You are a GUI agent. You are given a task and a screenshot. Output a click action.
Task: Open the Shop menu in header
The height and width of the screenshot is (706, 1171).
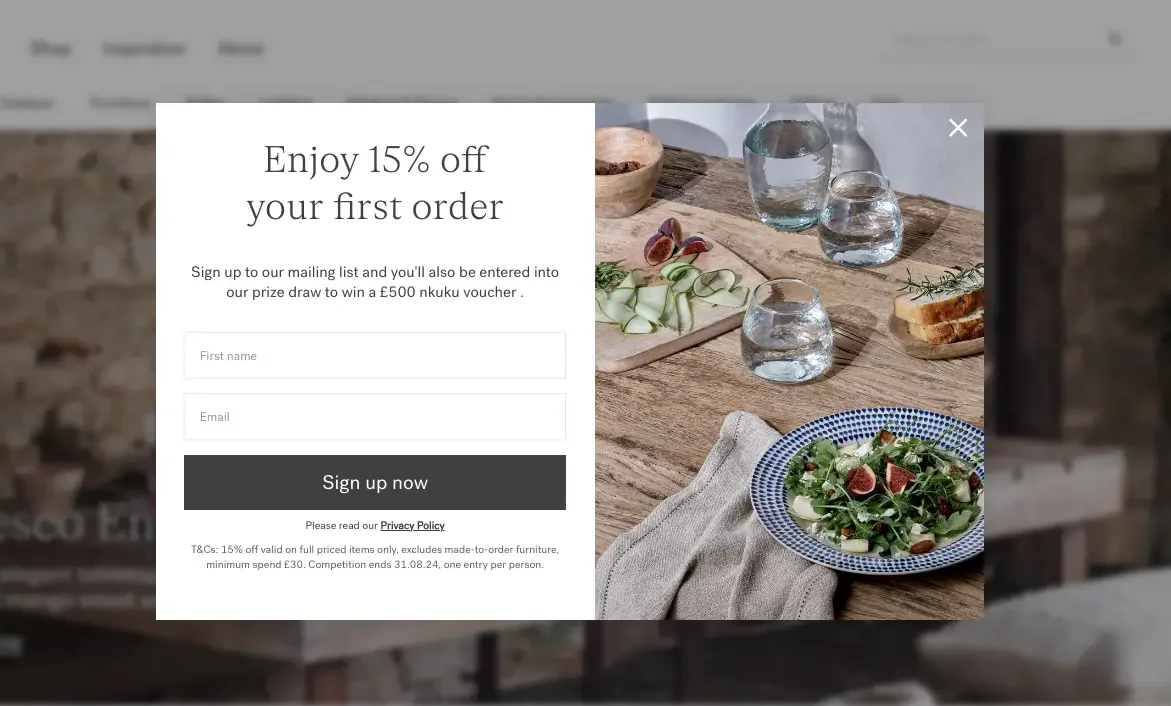pos(50,49)
